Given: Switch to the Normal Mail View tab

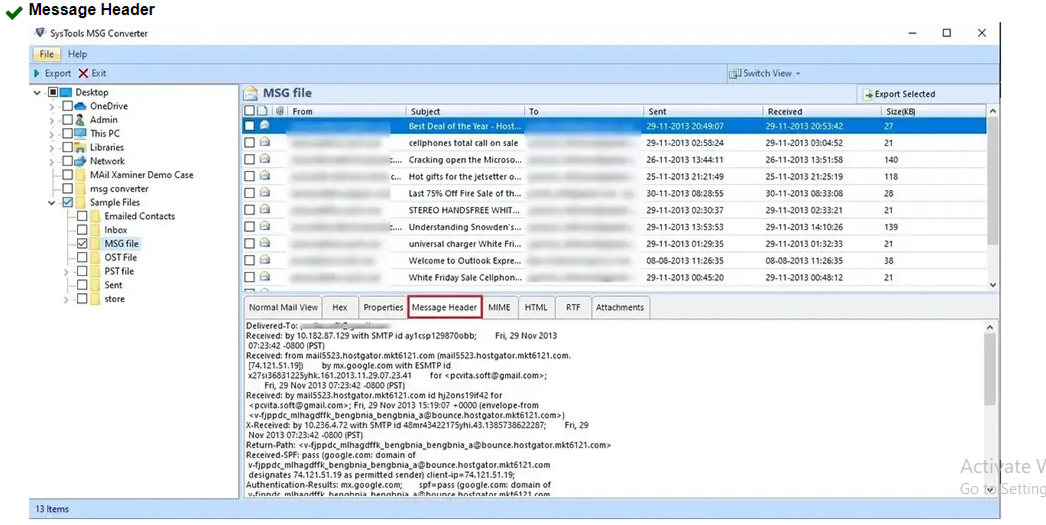Looking at the screenshot, I should point(284,308).
